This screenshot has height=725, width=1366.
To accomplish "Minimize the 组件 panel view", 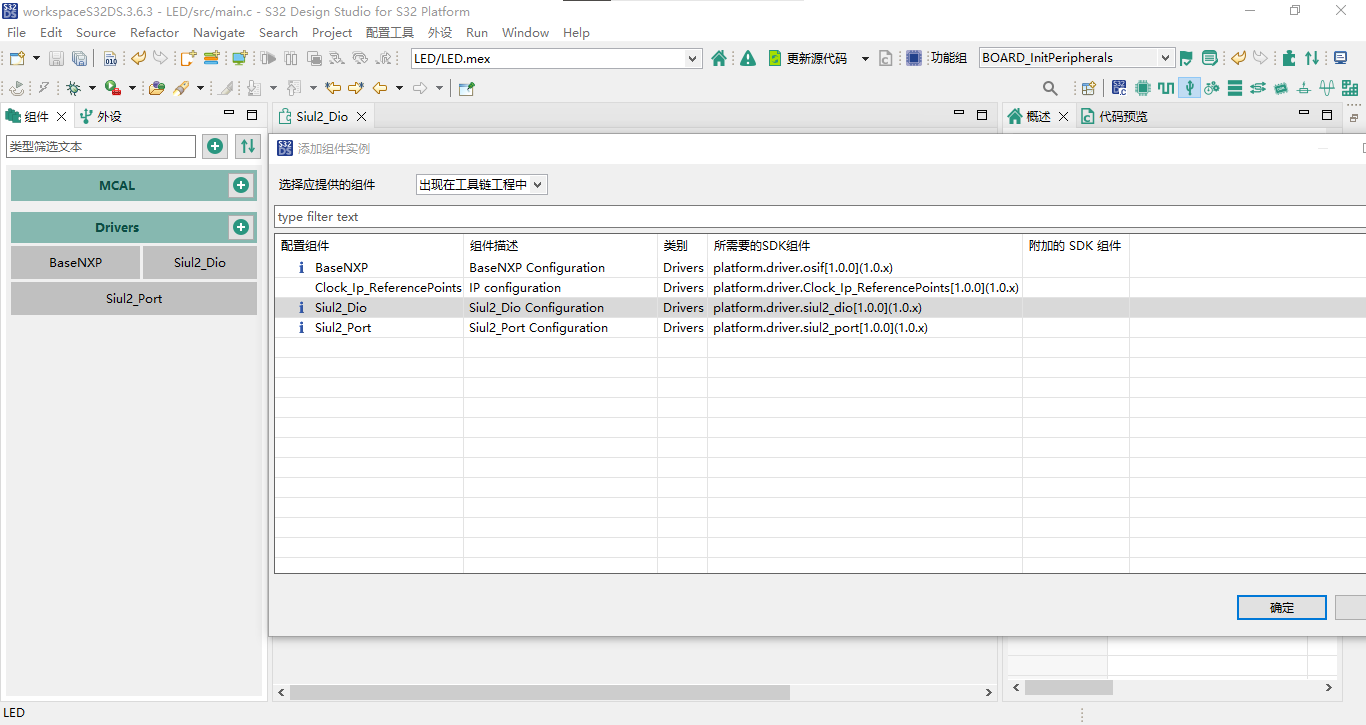I will click(229, 115).
